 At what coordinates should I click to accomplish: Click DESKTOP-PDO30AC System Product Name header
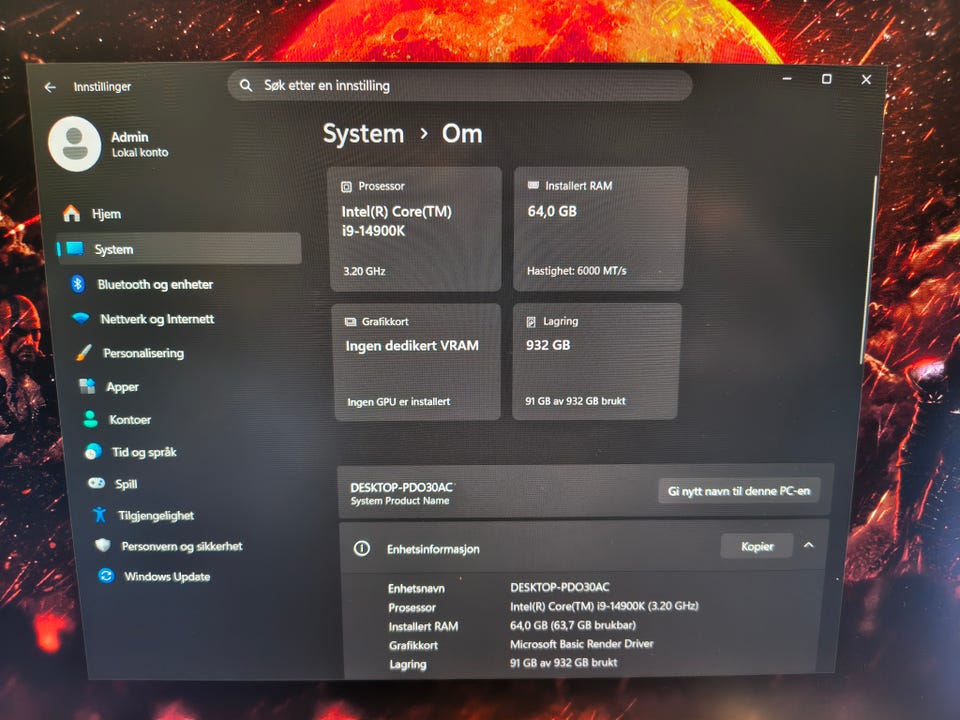click(x=401, y=493)
